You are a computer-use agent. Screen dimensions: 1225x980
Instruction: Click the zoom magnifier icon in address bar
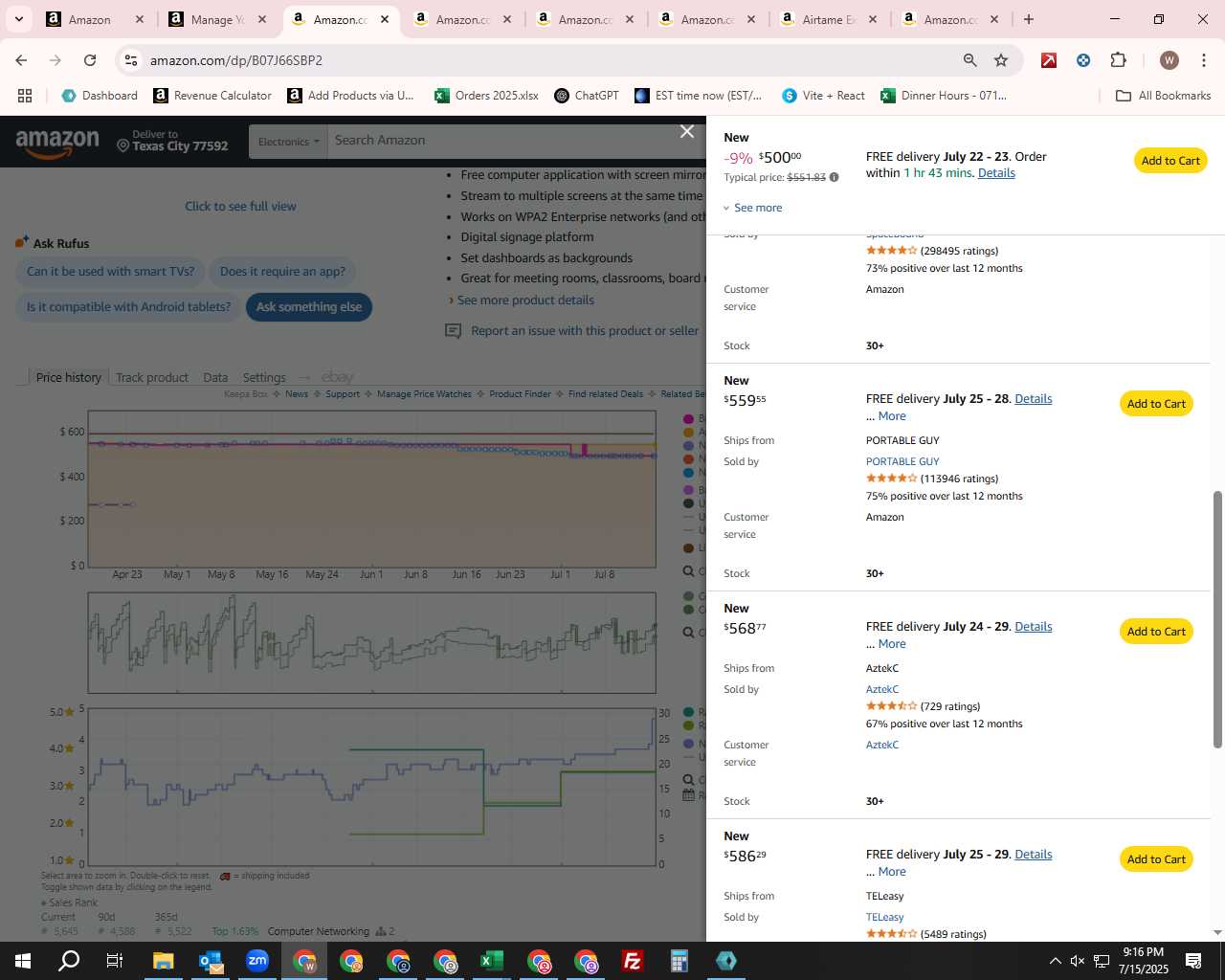(x=970, y=60)
